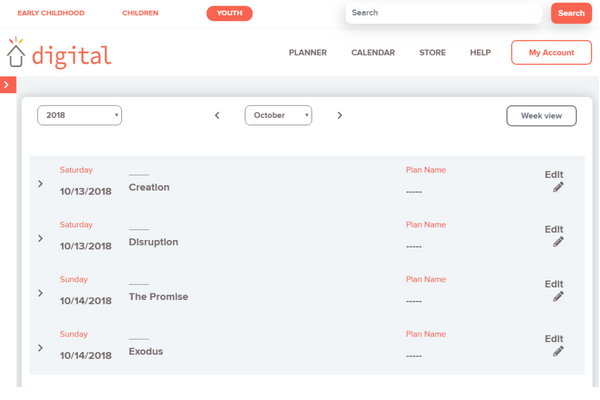Open the Planner menu
This screenshot has height=400, width=600.
tap(308, 52)
